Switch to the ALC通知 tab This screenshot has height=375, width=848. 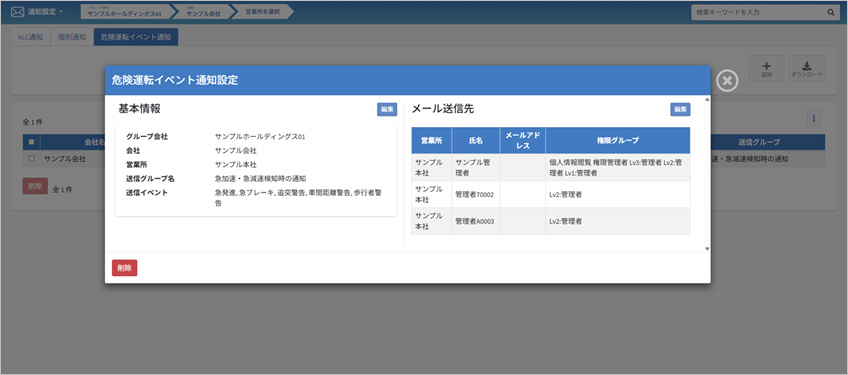pos(30,37)
